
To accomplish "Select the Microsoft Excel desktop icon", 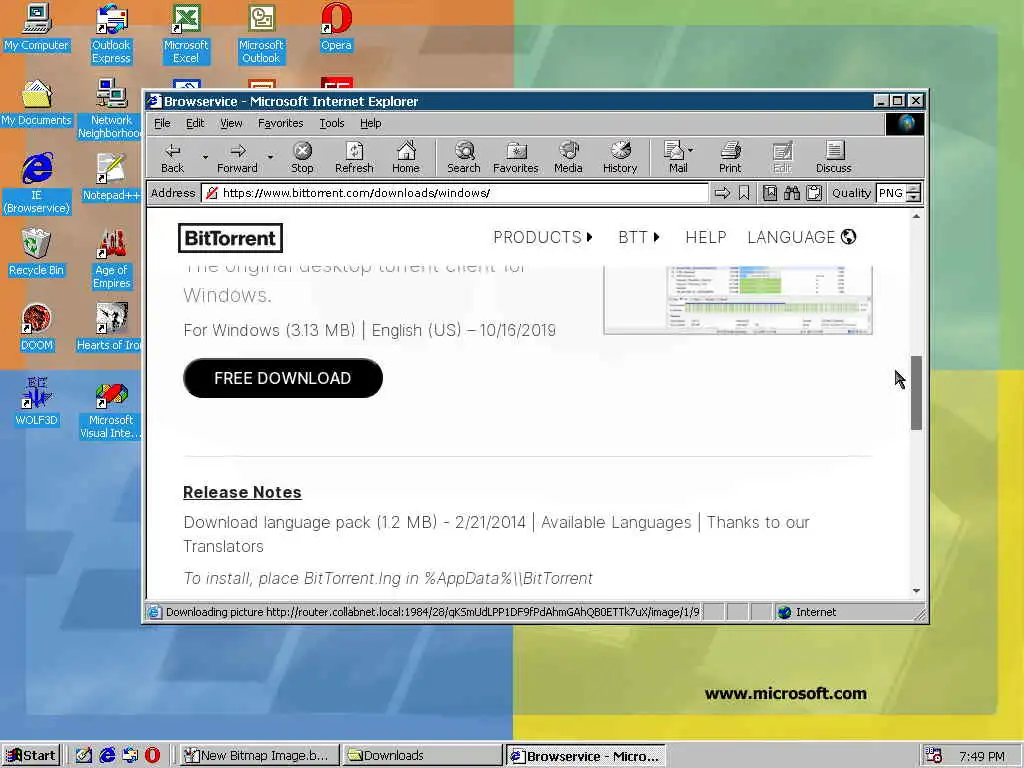I will pos(186,34).
